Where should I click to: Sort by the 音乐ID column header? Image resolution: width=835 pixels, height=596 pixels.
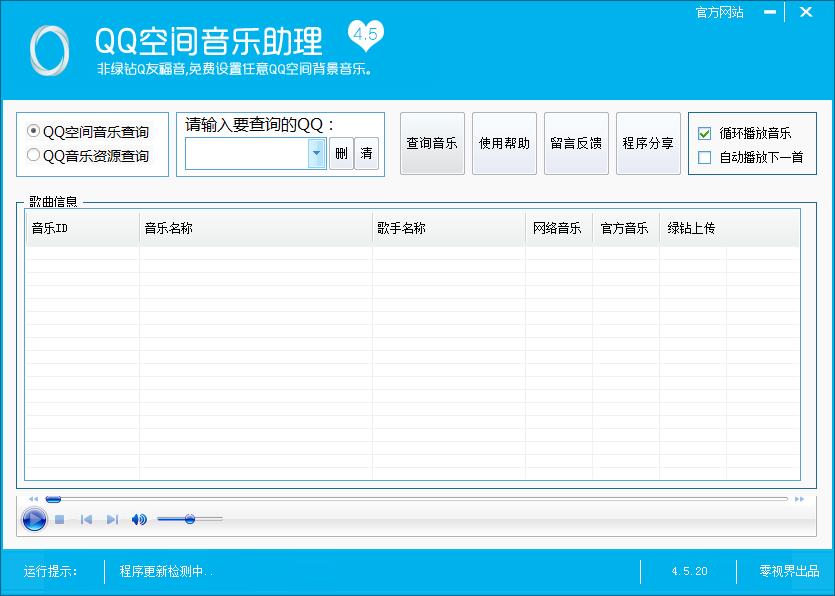(x=83, y=228)
